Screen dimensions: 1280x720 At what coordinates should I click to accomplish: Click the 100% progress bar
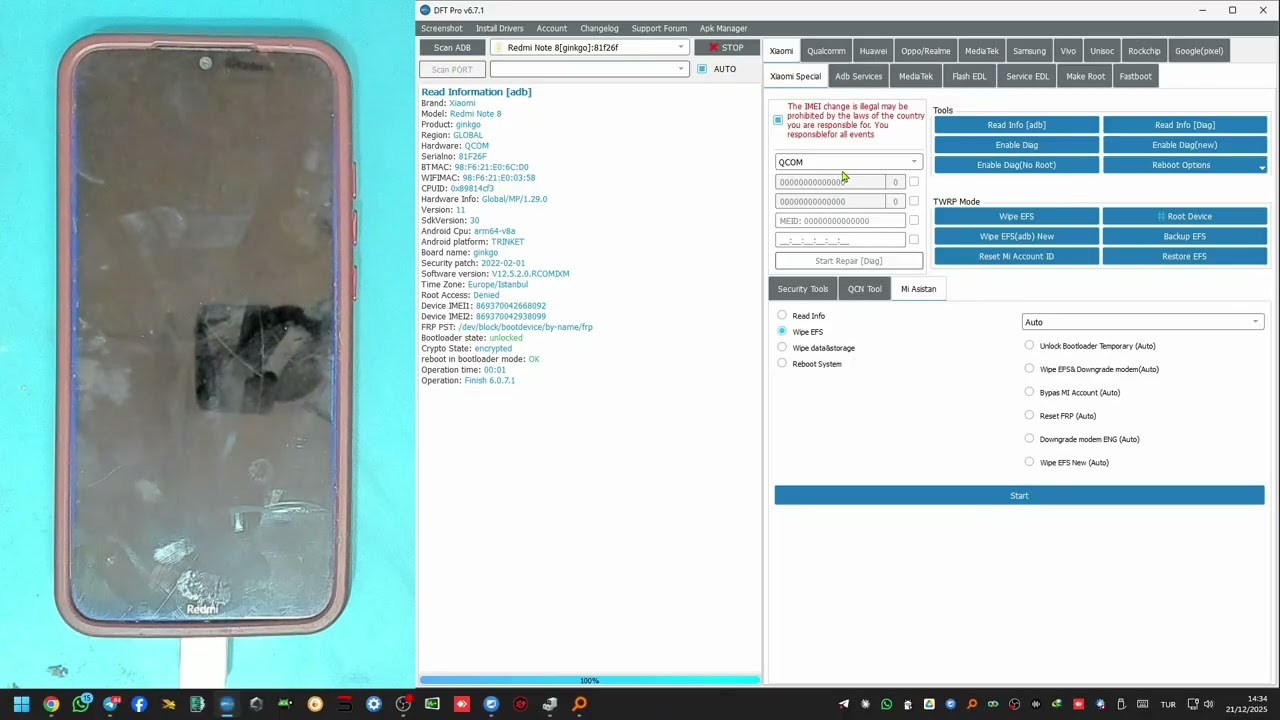tap(589, 680)
